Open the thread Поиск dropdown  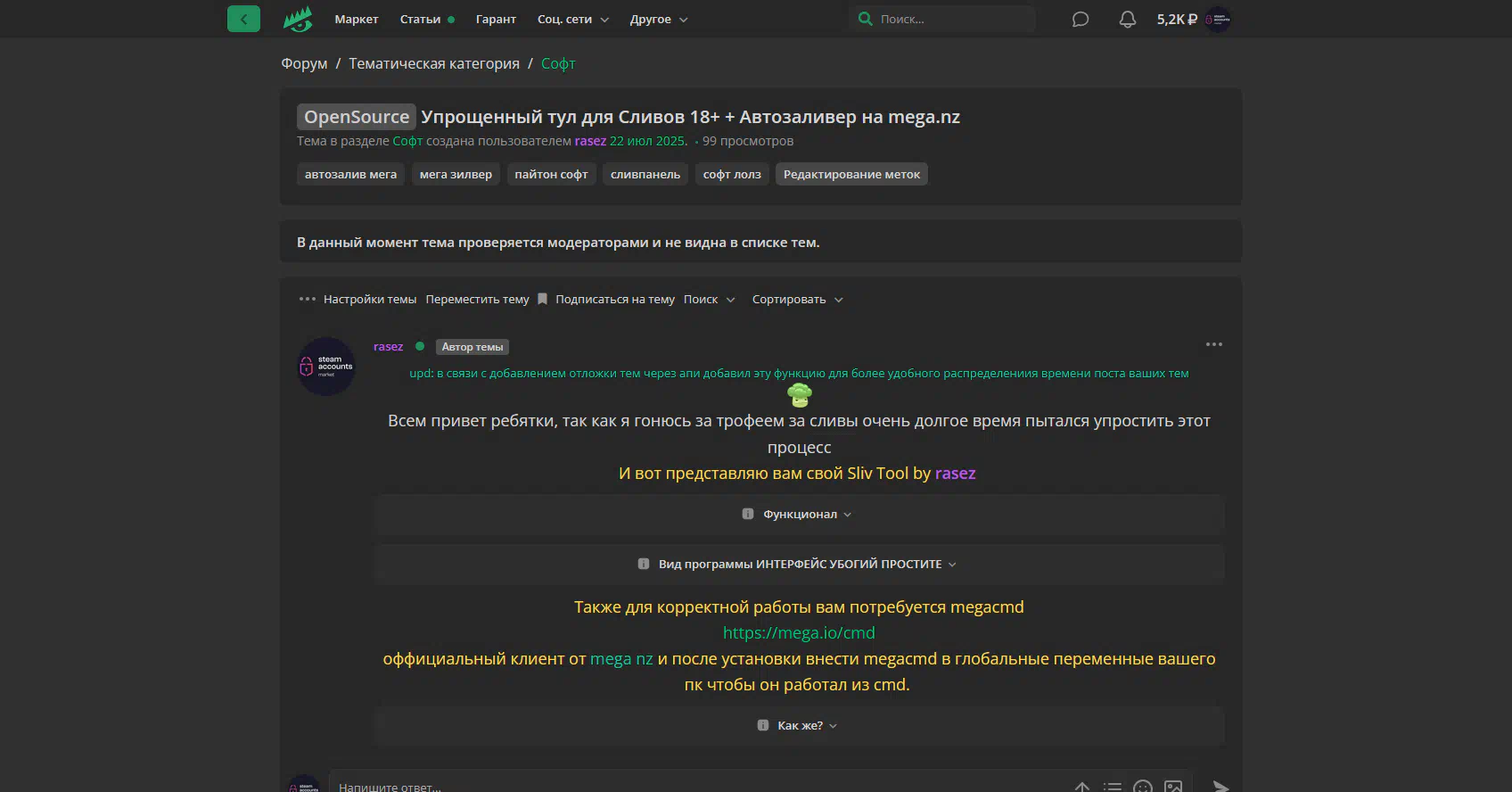coord(710,299)
